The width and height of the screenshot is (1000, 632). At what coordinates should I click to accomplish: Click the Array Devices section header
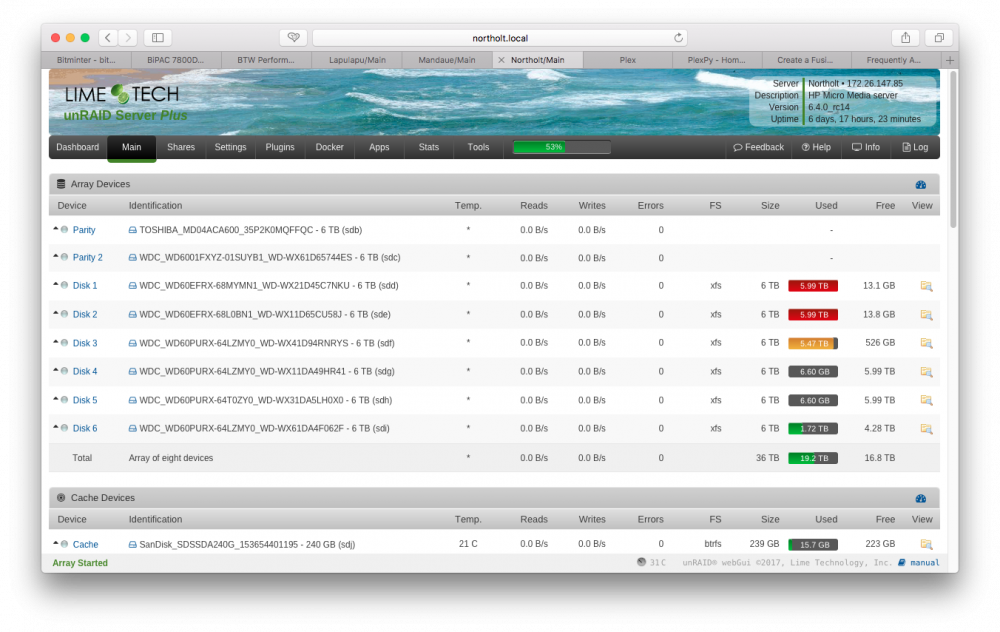(494, 184)
